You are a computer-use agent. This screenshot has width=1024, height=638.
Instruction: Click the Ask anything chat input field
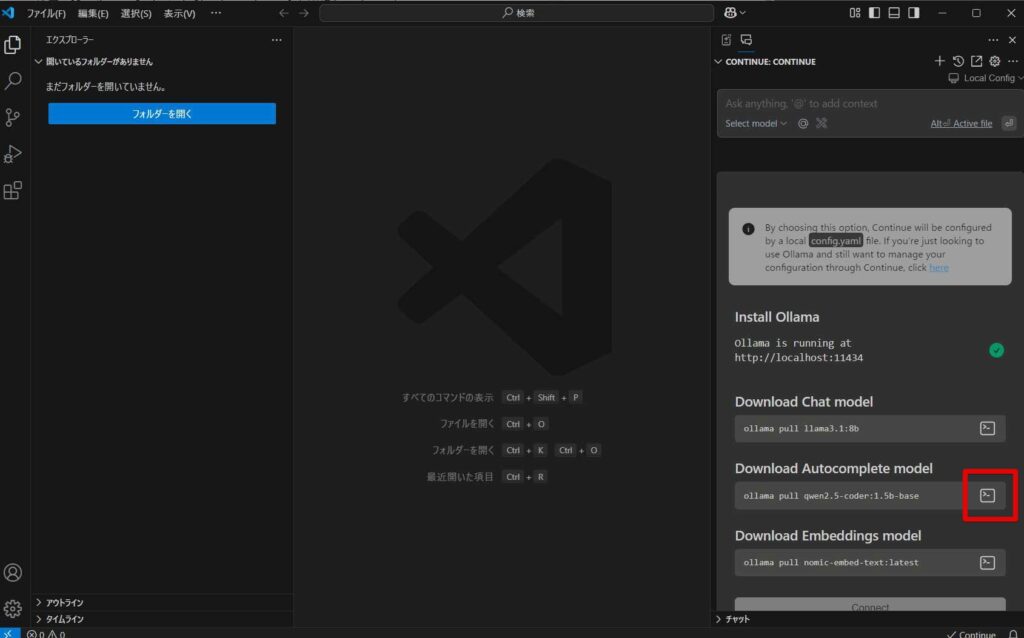[860, 102]
